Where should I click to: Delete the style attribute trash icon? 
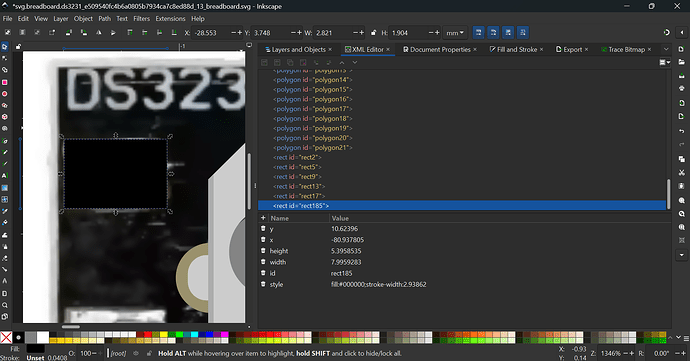tap(263, 284)
